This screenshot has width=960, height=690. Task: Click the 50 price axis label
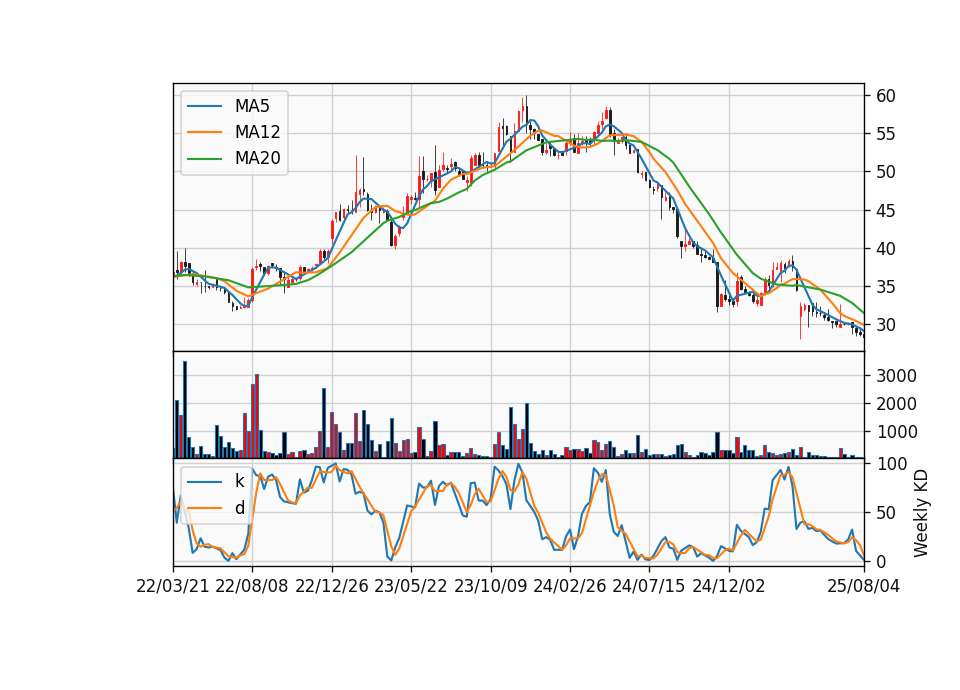pos(885,172)
